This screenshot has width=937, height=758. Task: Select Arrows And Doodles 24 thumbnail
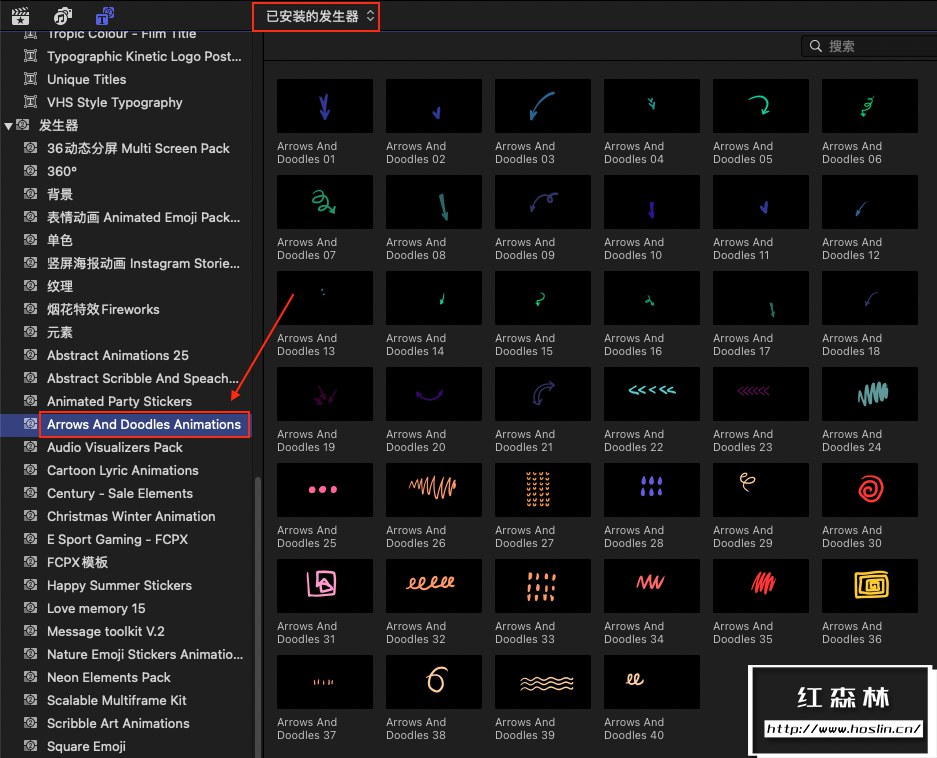click(869, 394)
